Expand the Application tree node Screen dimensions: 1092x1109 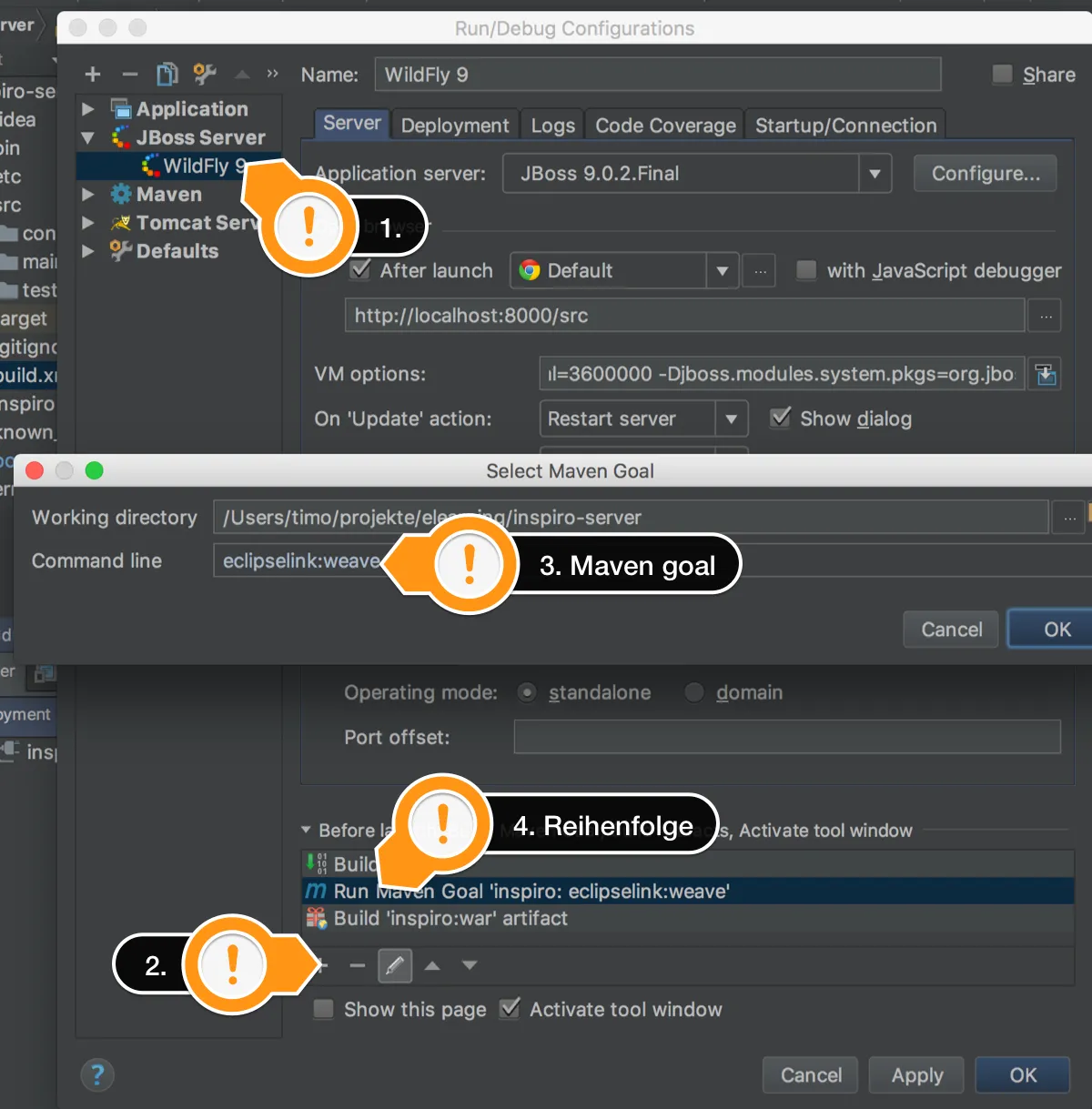pyautogui.click(x=88, y=109)
